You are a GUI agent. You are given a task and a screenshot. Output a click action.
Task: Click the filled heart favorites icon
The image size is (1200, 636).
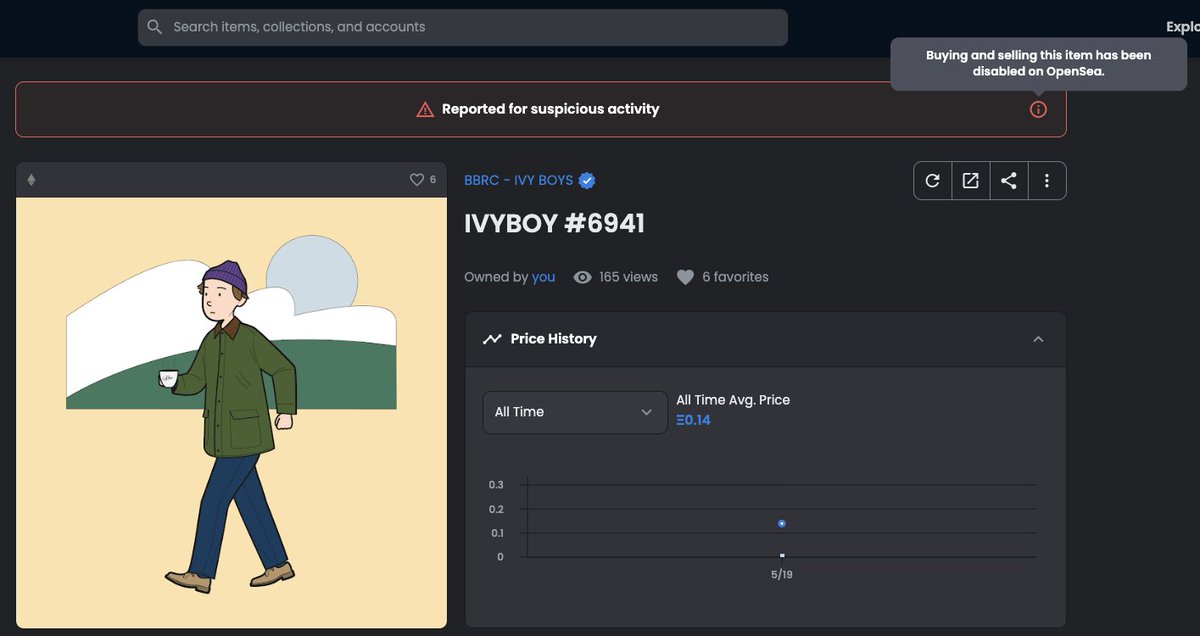pos(685,277)
